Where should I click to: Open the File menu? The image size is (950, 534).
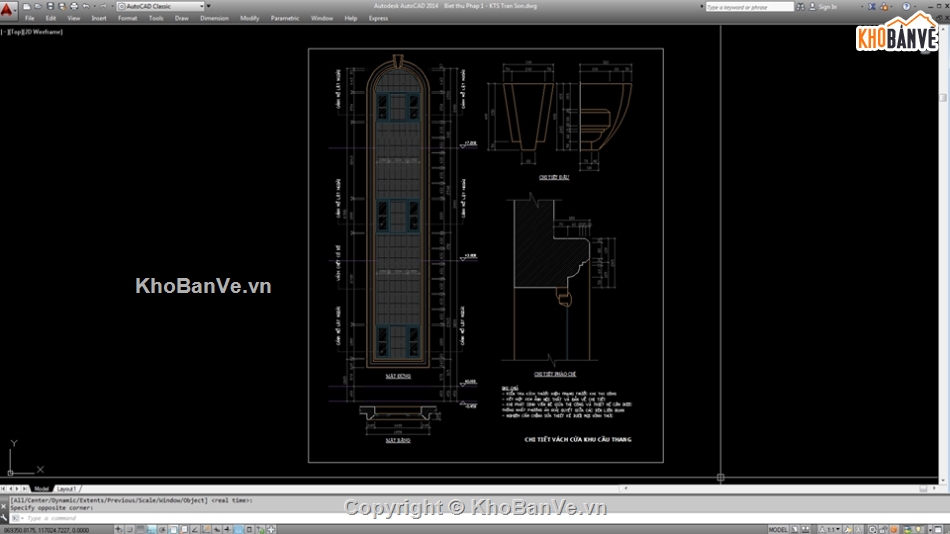[x=30, y=18]
